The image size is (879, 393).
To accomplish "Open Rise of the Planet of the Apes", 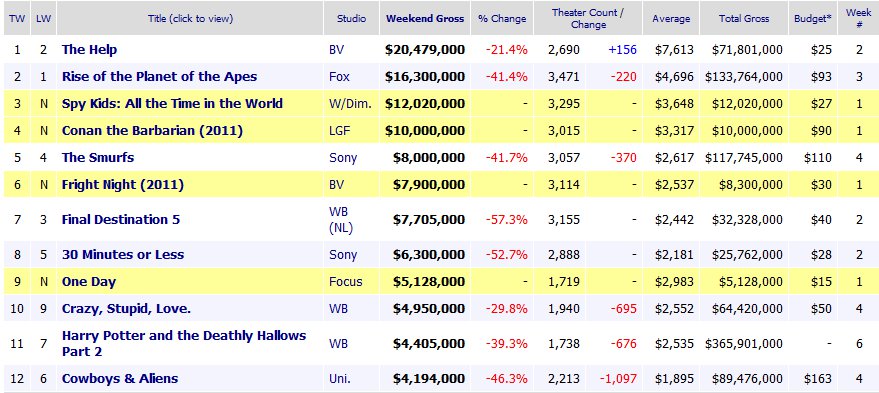I will click(159, 77).
